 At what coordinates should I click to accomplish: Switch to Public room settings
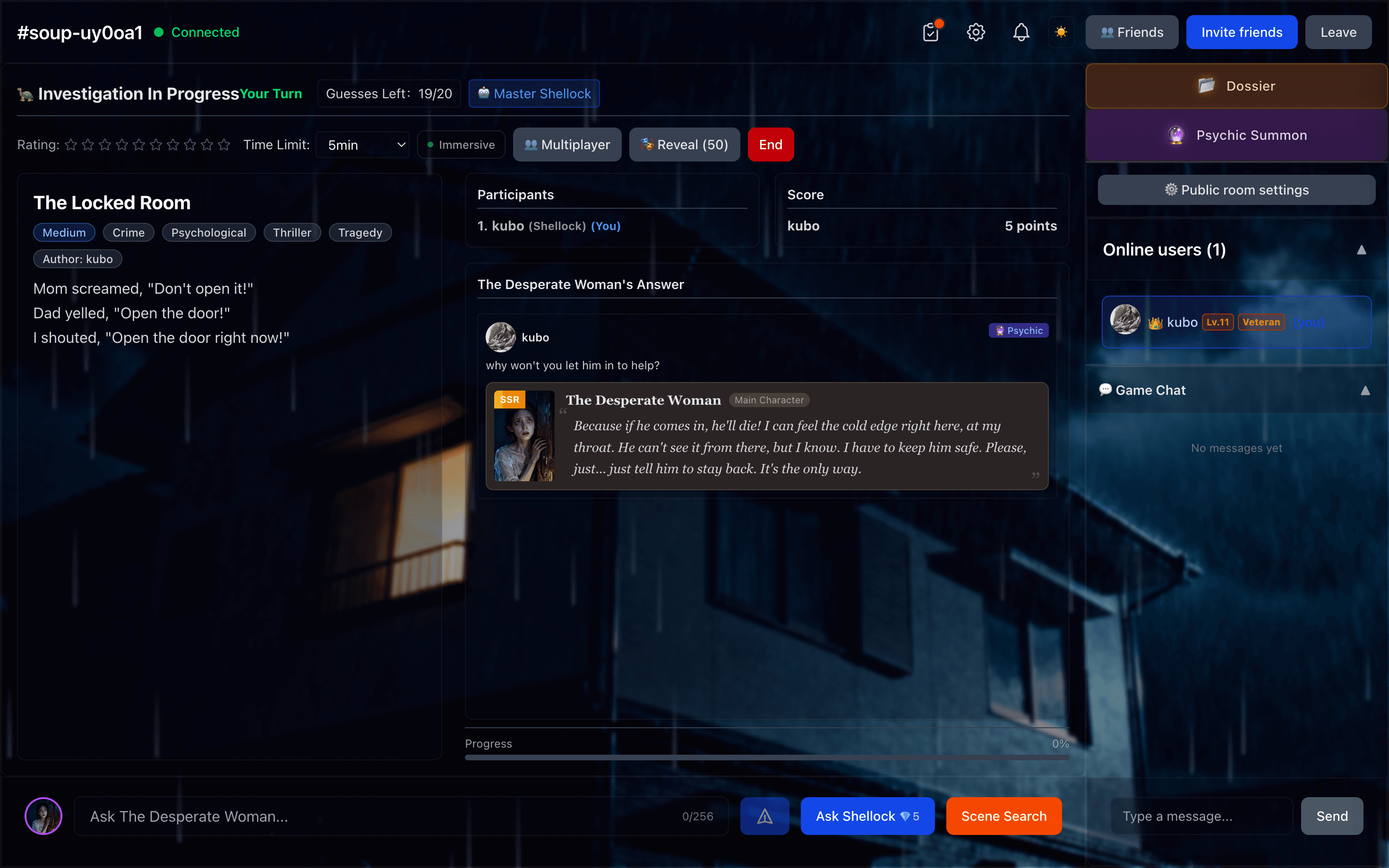point(1235,189)
